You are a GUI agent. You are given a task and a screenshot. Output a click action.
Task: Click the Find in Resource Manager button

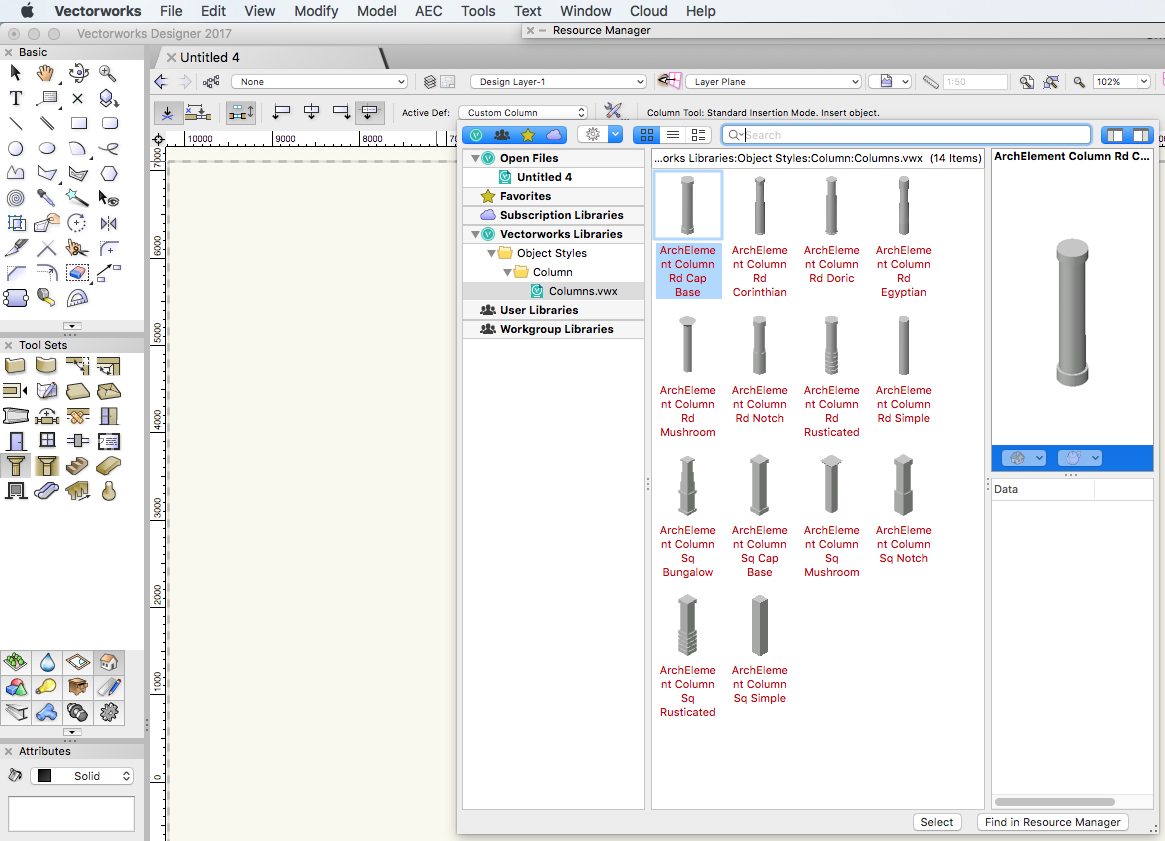[1052, 821]
